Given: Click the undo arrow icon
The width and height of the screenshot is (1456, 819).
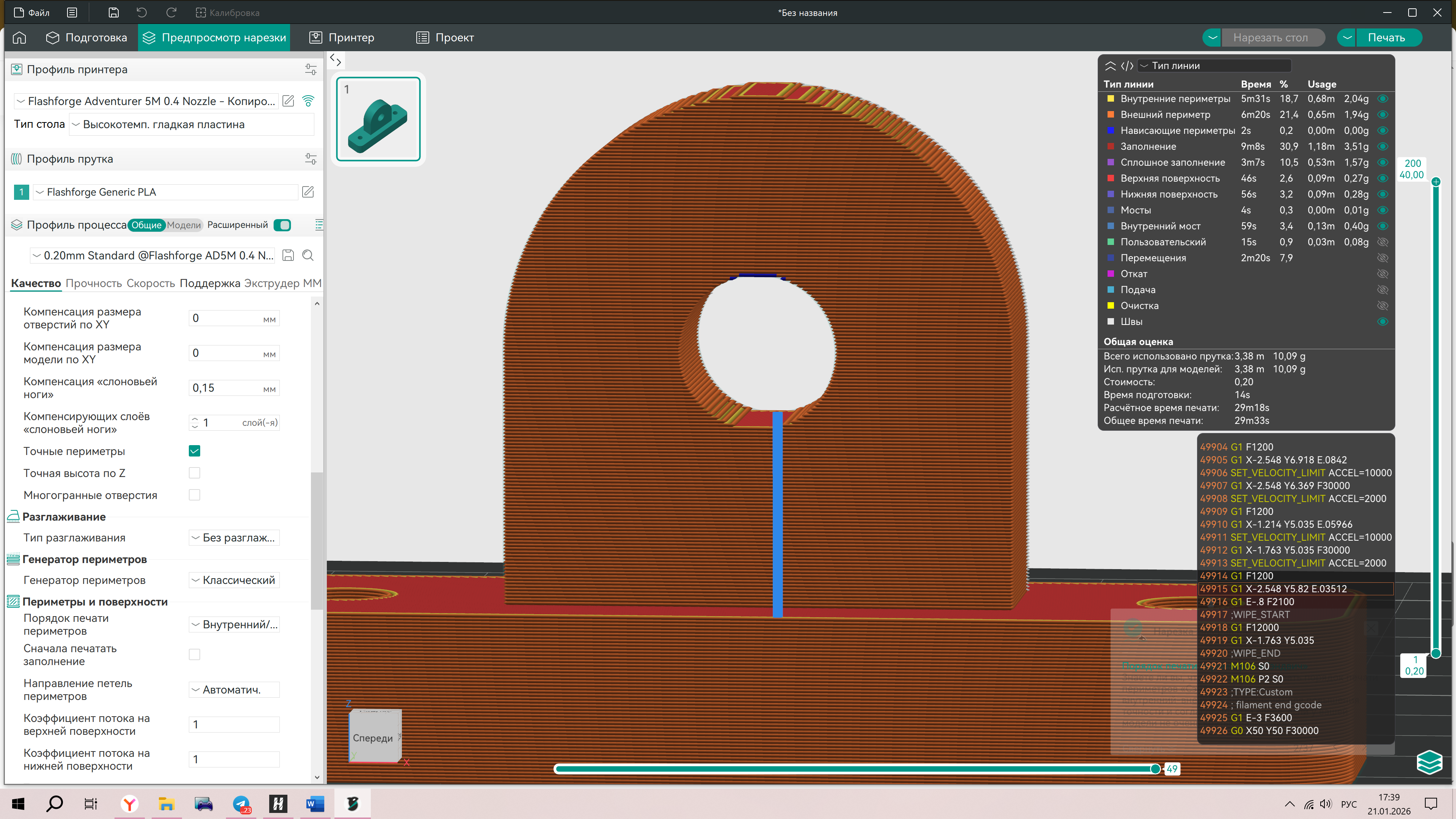Looking at the screenshot, I should [x=142, y=13].
